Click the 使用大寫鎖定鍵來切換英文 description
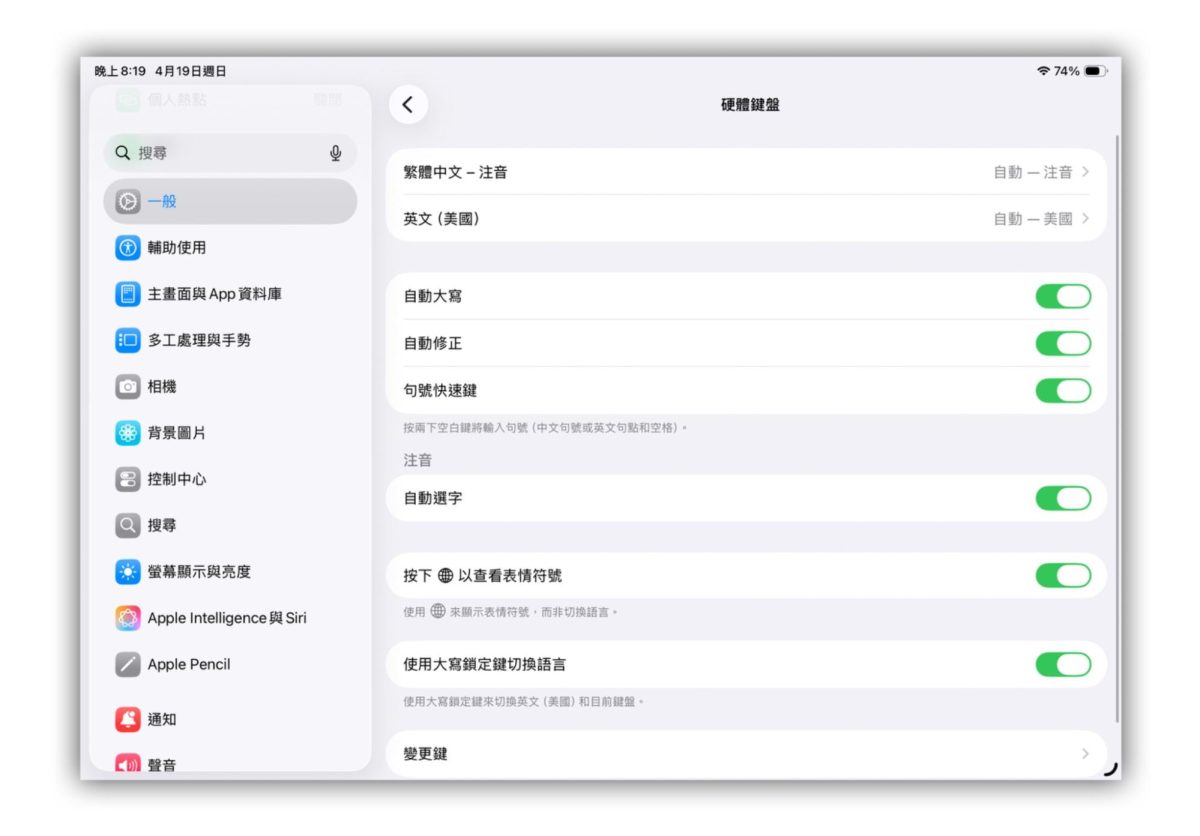Image resolution: width=1200 pixels, height=836 pixels. point(524,701)
